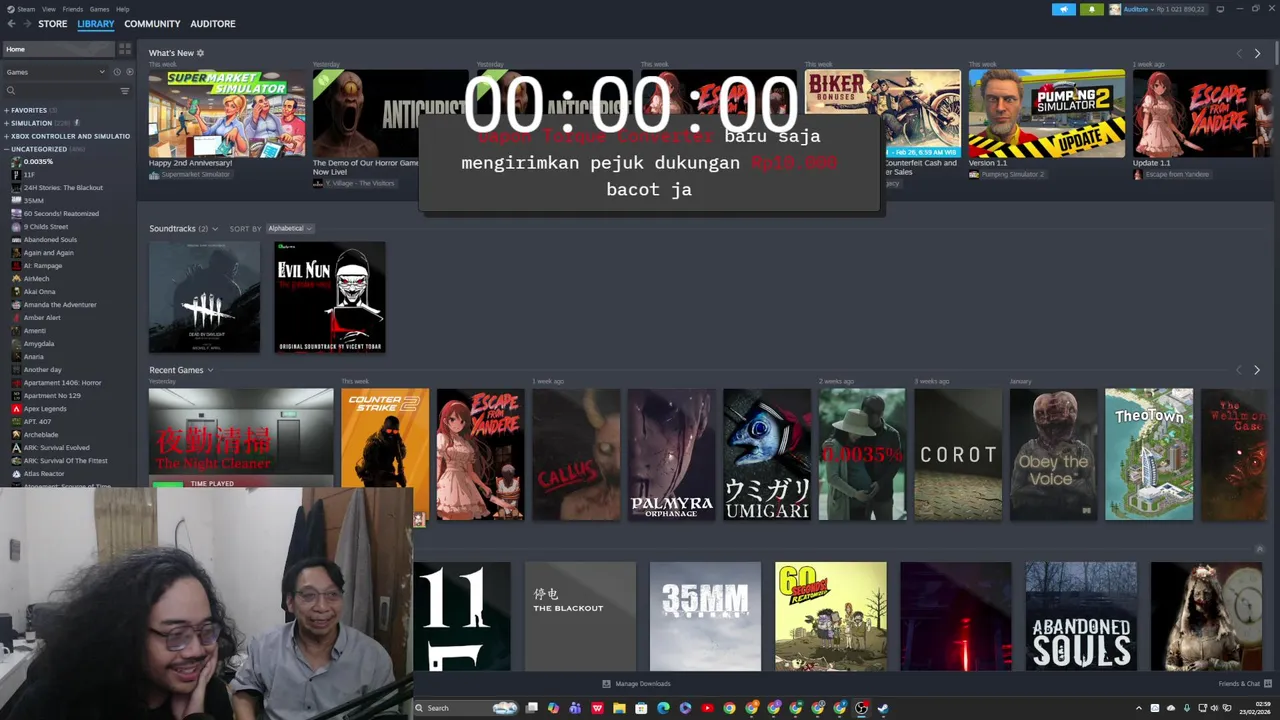Sort games by recent activity clock icon
The image size is (1280, 720).
coord(116,72)
